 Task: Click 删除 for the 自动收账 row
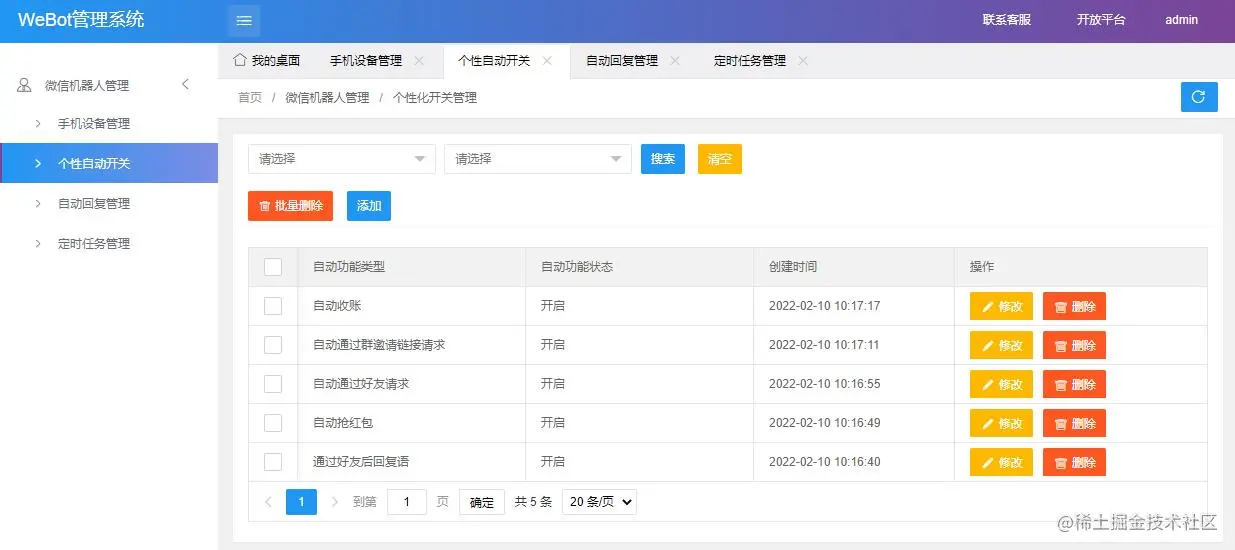point(1074,306)
